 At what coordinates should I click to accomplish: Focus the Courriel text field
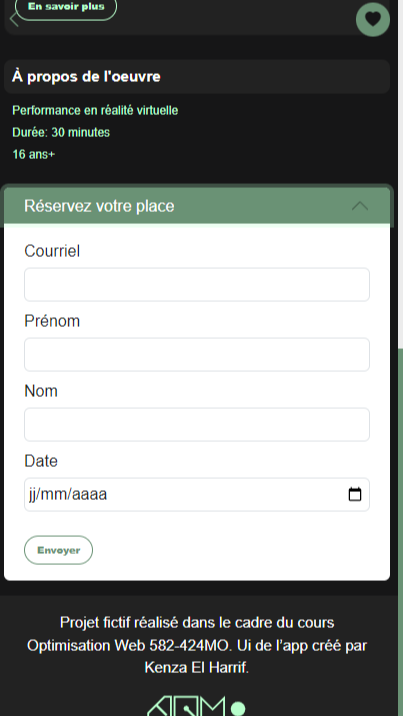click(x=197, y=284)
